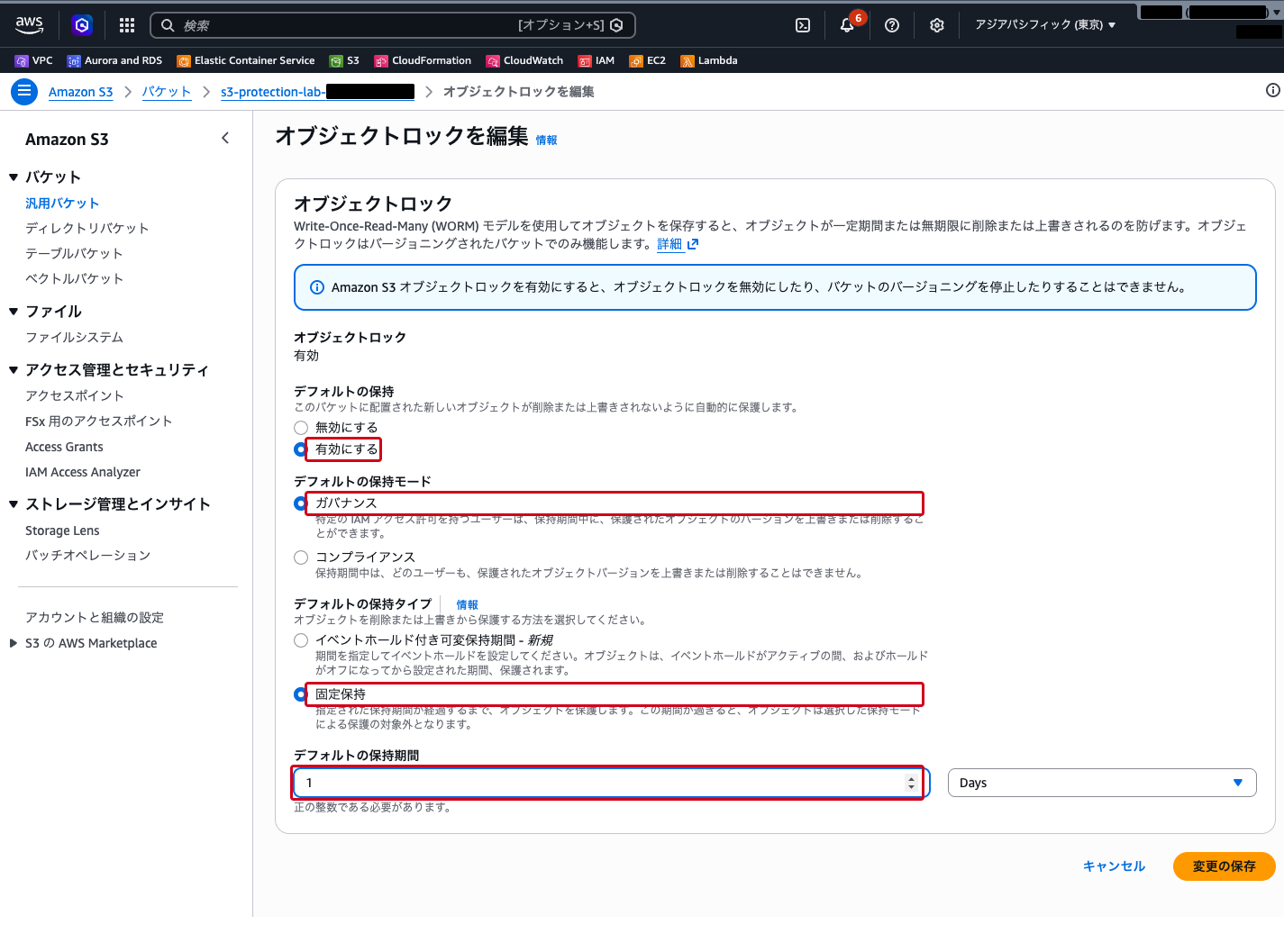Open the help question mark icon
Viewport: 1284px width, 952px height.
point(892,25)
